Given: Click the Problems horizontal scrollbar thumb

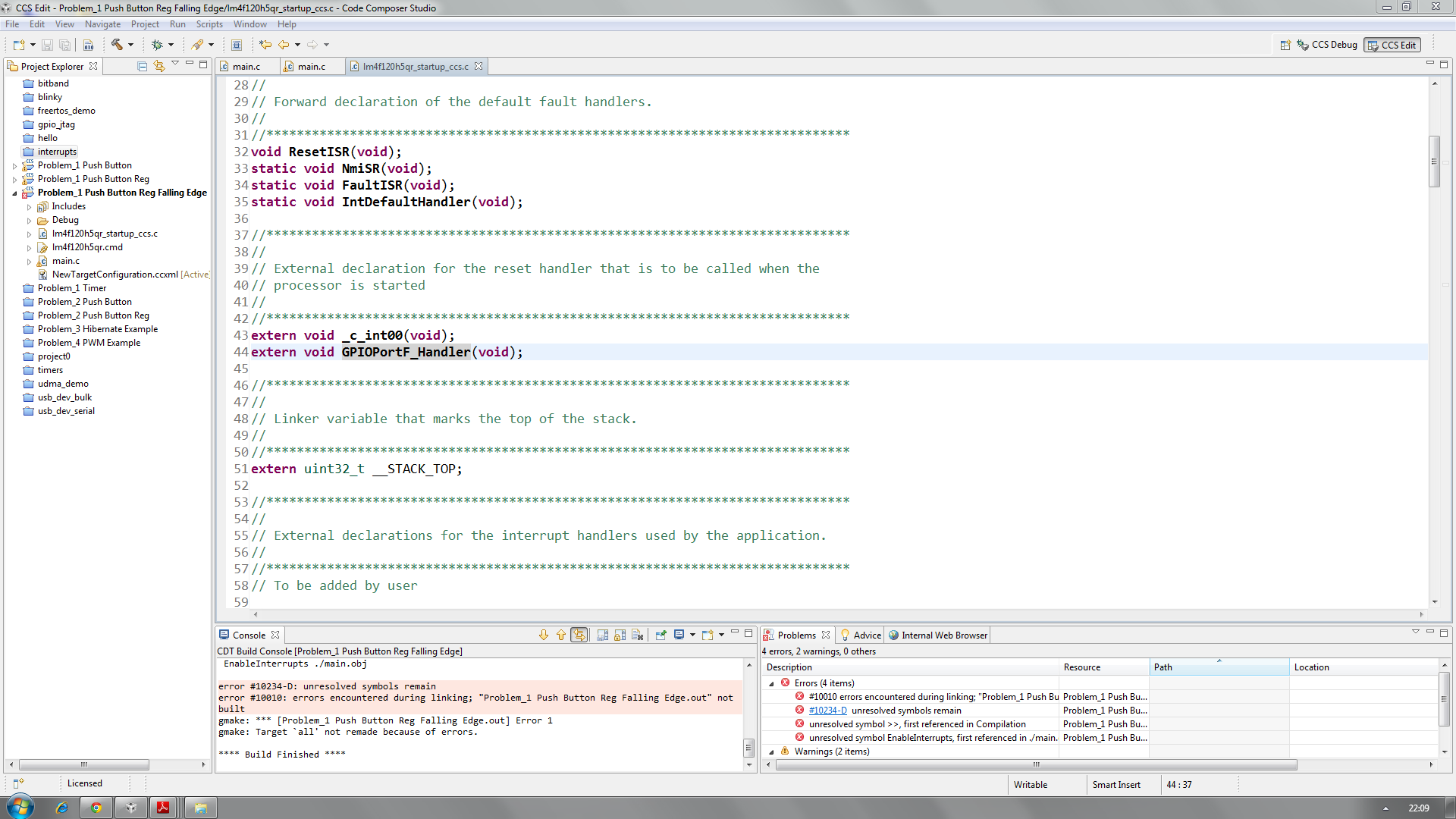Looking at the screenshot, I should [1036, 764].
